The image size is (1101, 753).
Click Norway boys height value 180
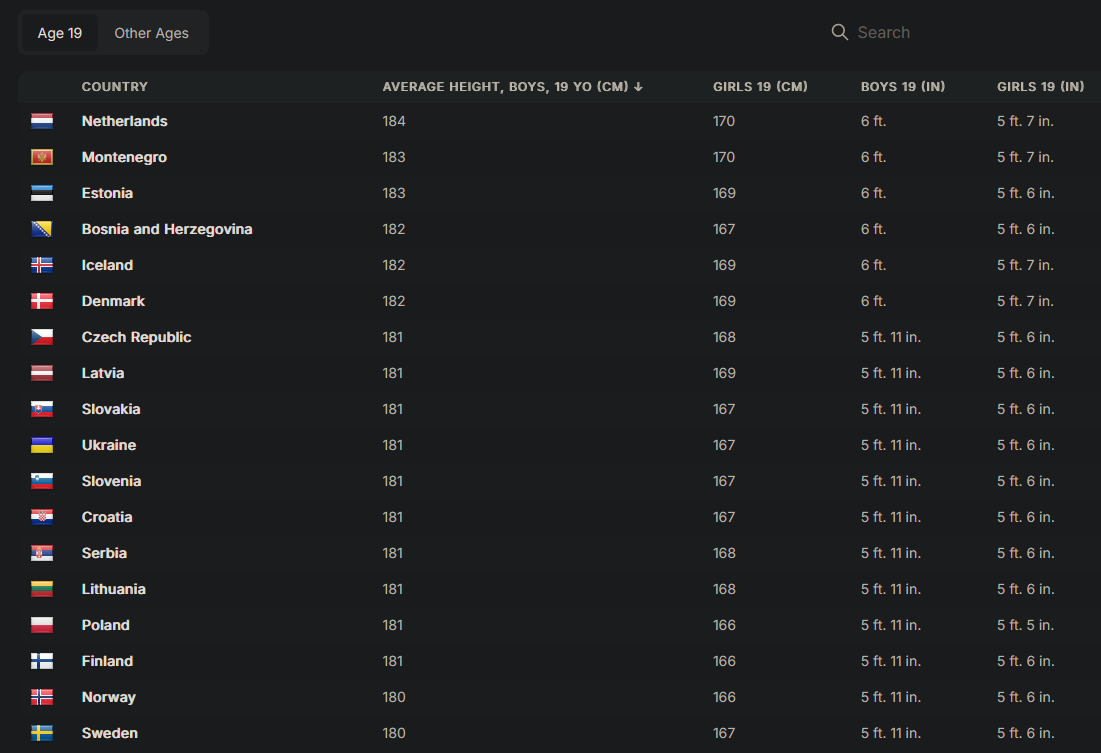394,697
